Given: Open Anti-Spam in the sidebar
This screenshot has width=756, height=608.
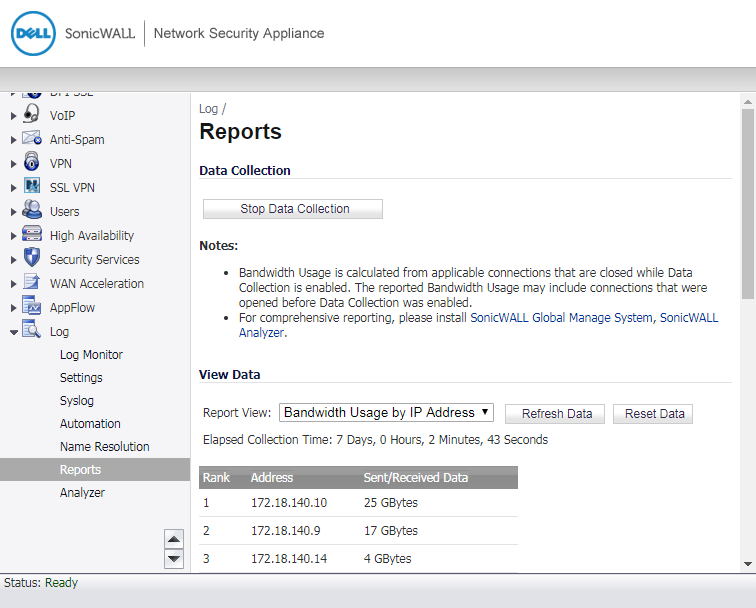Looking at the screenshot, I should (77, 140).
